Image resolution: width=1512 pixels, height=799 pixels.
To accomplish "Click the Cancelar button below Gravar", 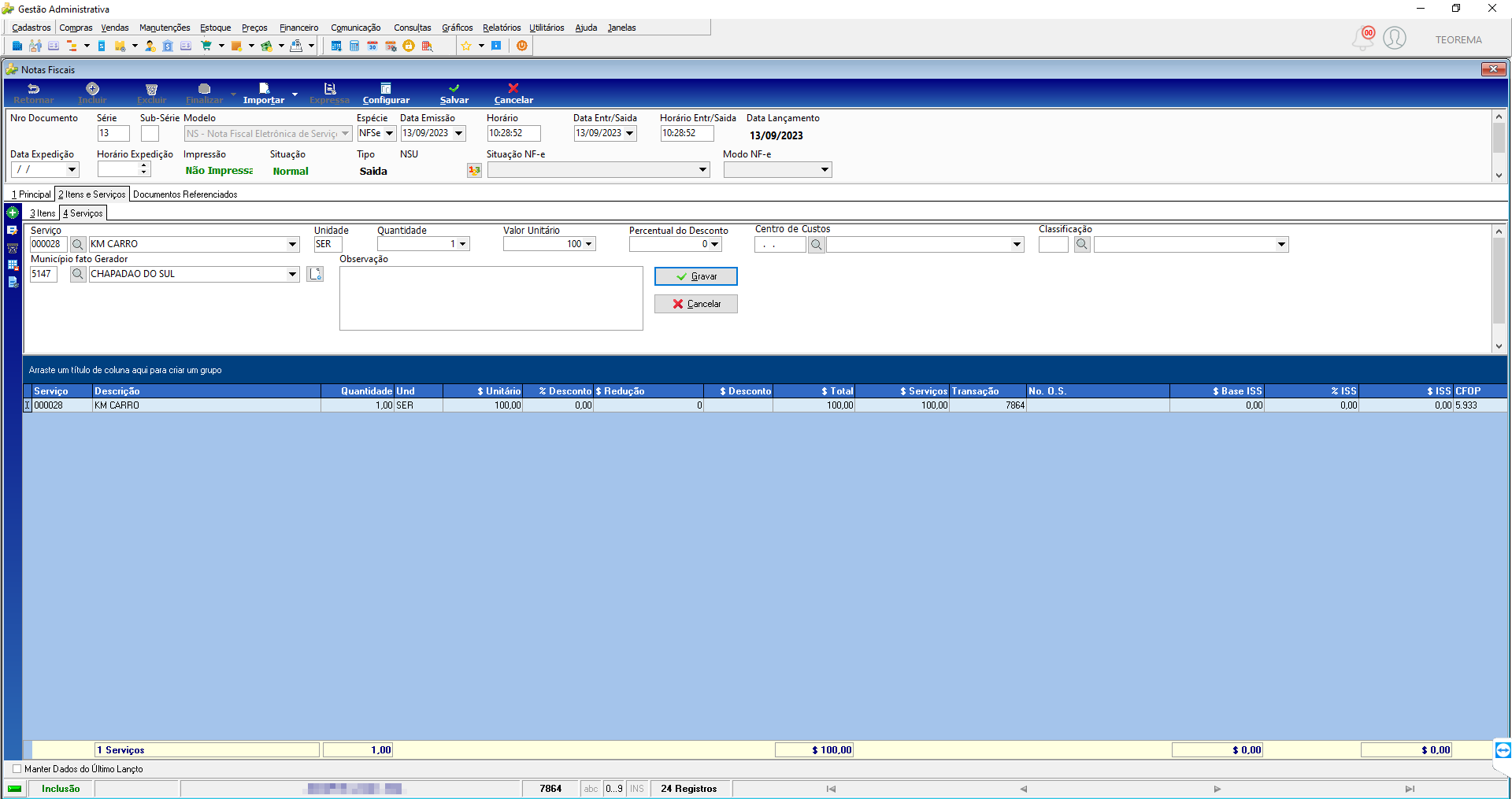I will click(x=696, y=304).
